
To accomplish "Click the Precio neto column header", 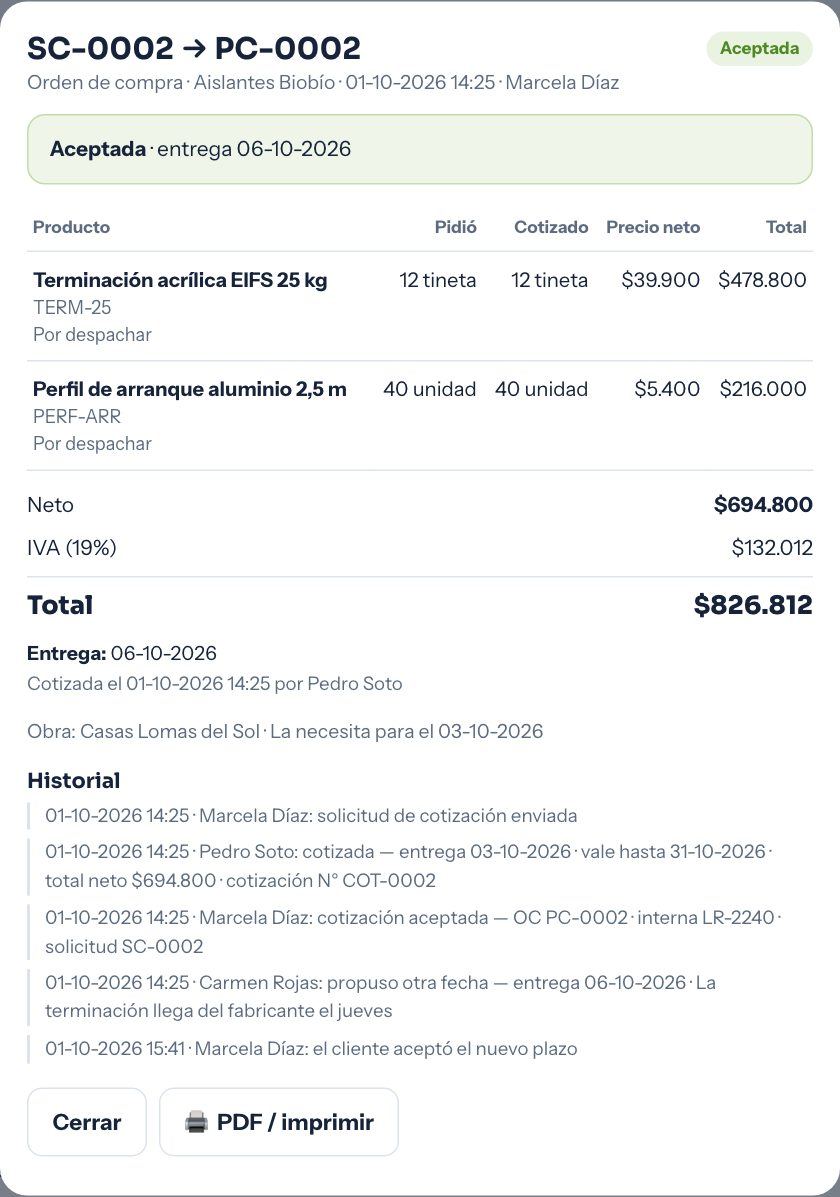I will click(x=653, y=227).
